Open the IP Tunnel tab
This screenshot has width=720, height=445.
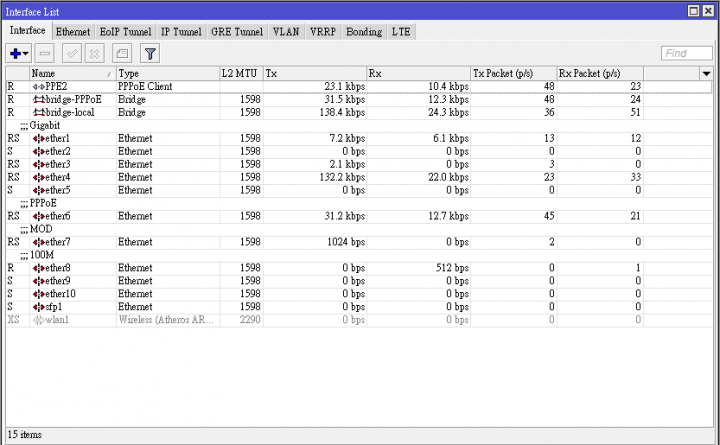pos(181,32)
